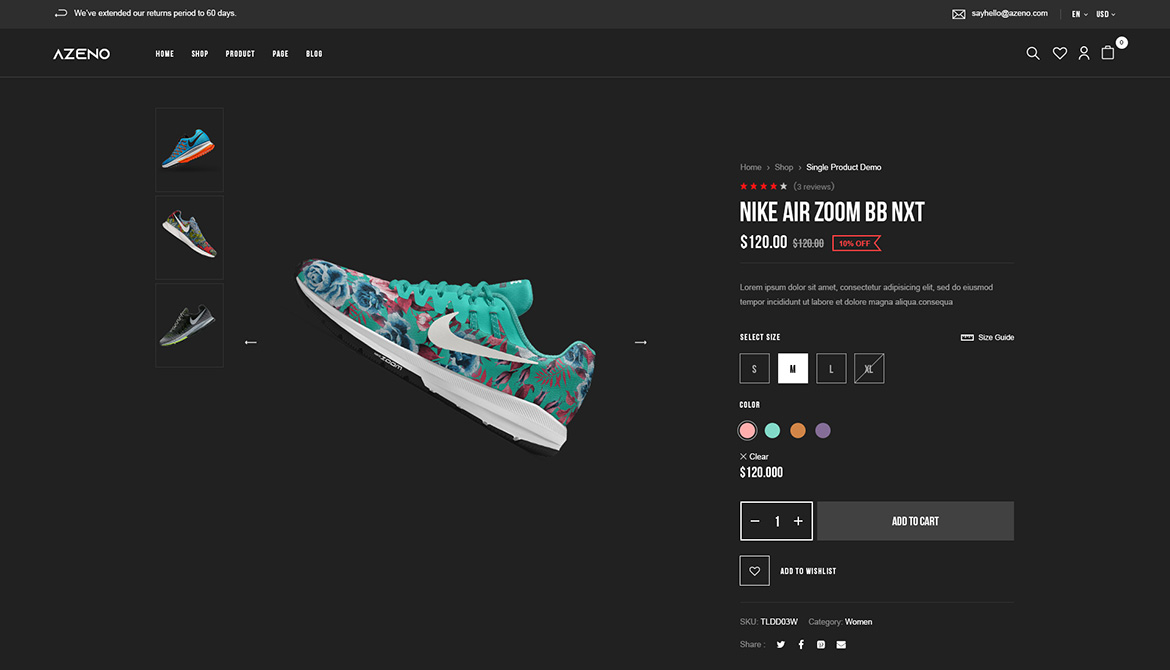Screen dimensions: 1170x670
Task: Decrease quantity with minus button
Action: coord(755,521)
